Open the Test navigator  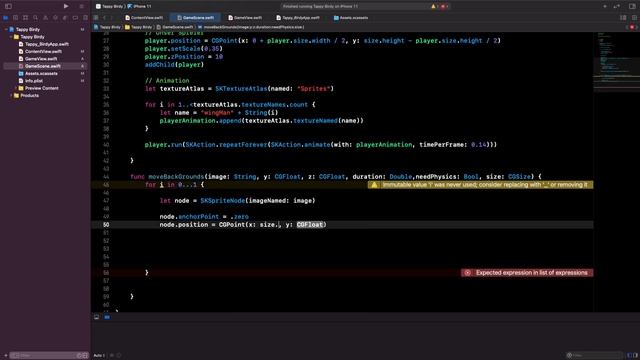[x=56, y=18]
